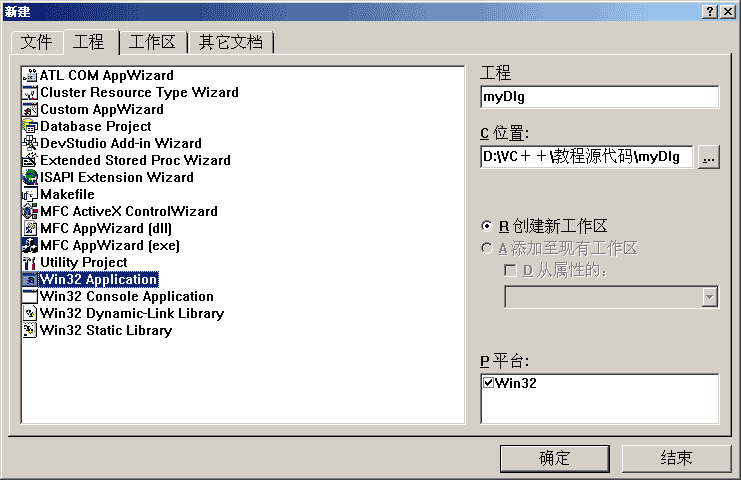Select the Cluster Resource Type Wizard text
The image size is (741, 480).
click(139, 93)
